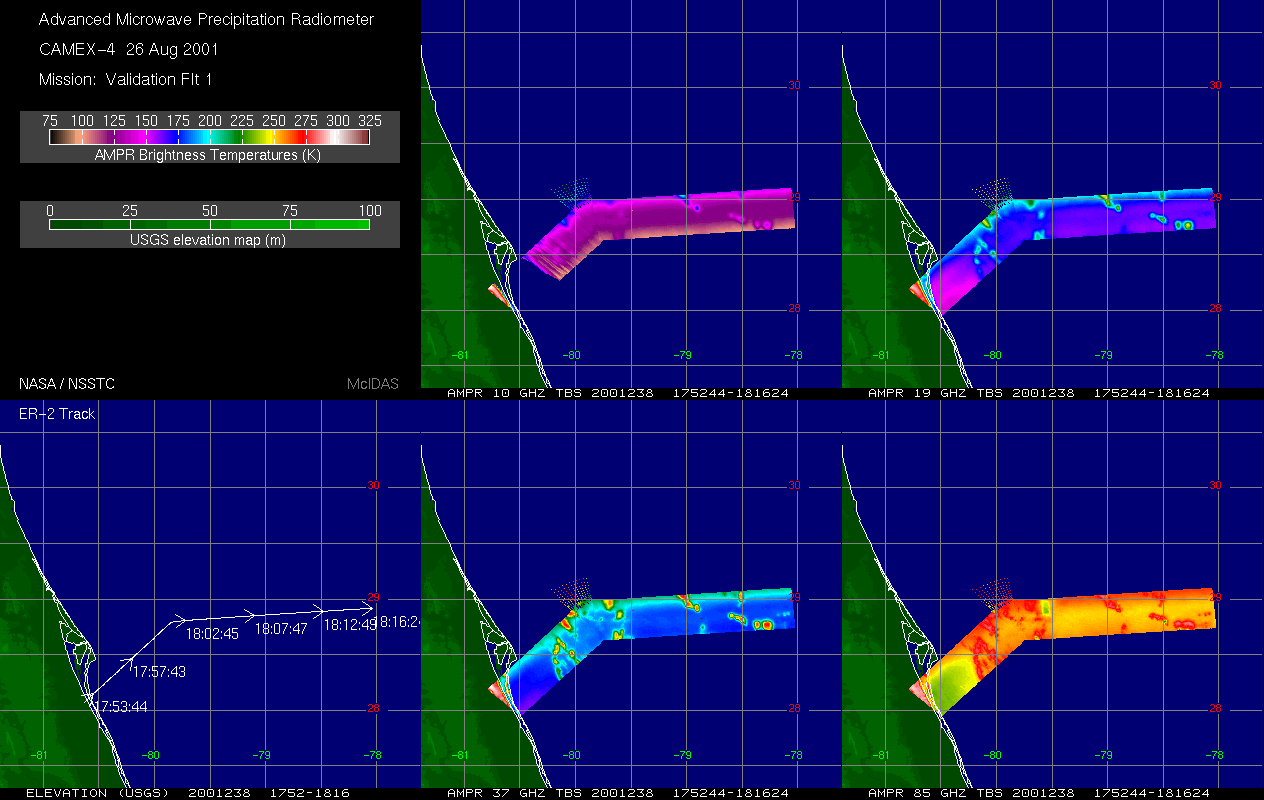The height and width of the screenshot is (800, 1264).
Task: Click the NASA / NSSTC credit text
Action: coord(64,384)
